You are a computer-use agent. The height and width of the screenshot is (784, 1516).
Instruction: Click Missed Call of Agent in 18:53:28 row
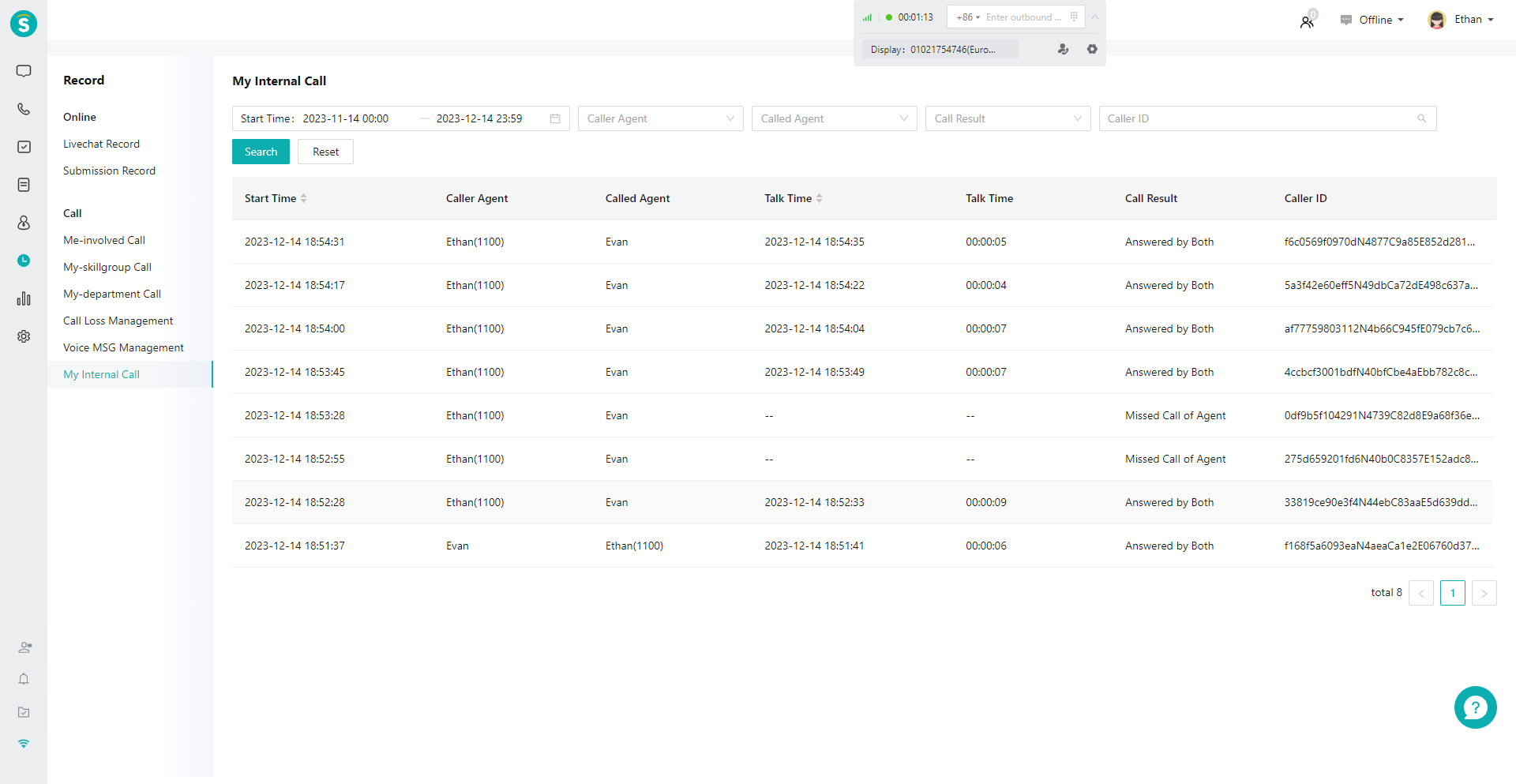coord(1176,415)
